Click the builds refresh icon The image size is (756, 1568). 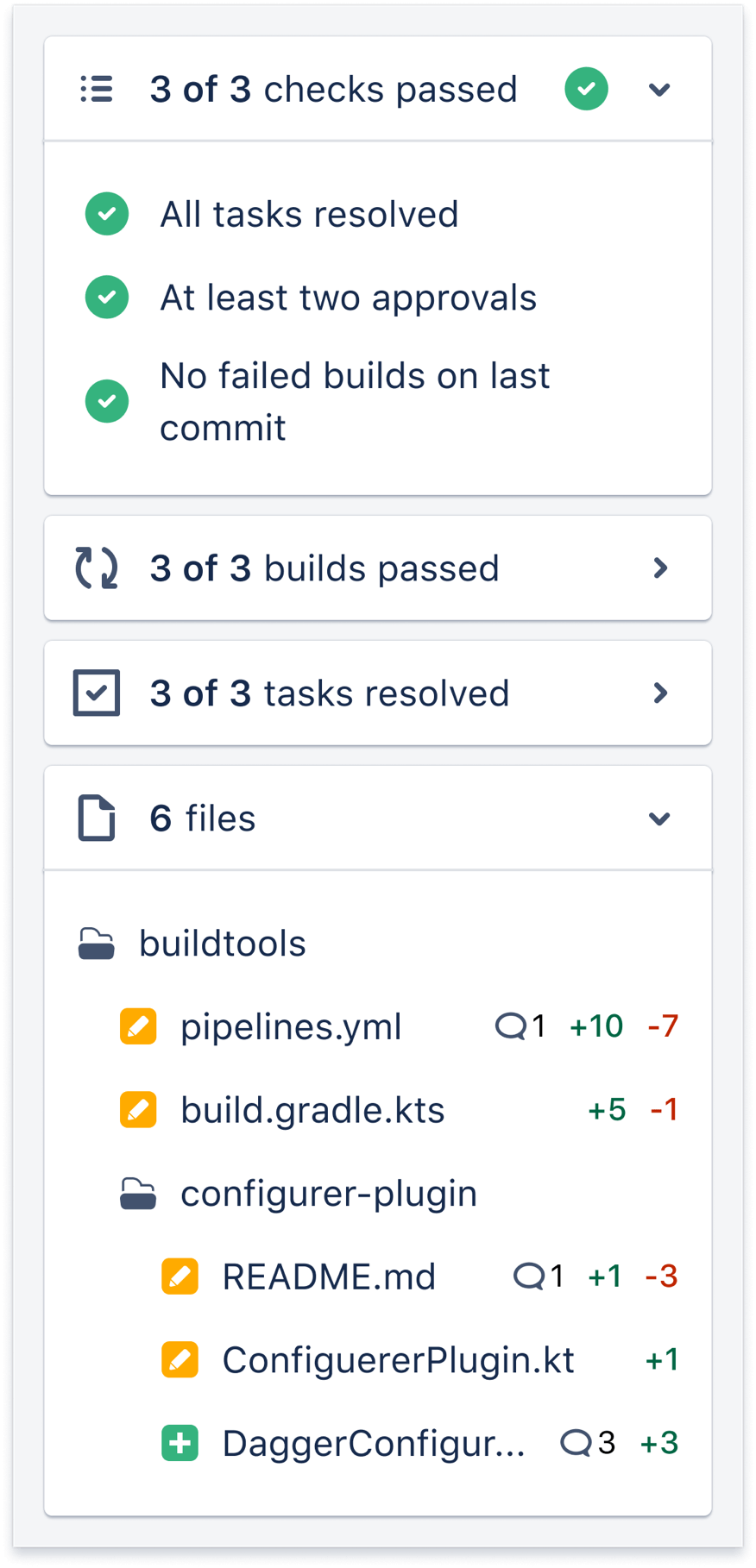[x=97, y=568]
